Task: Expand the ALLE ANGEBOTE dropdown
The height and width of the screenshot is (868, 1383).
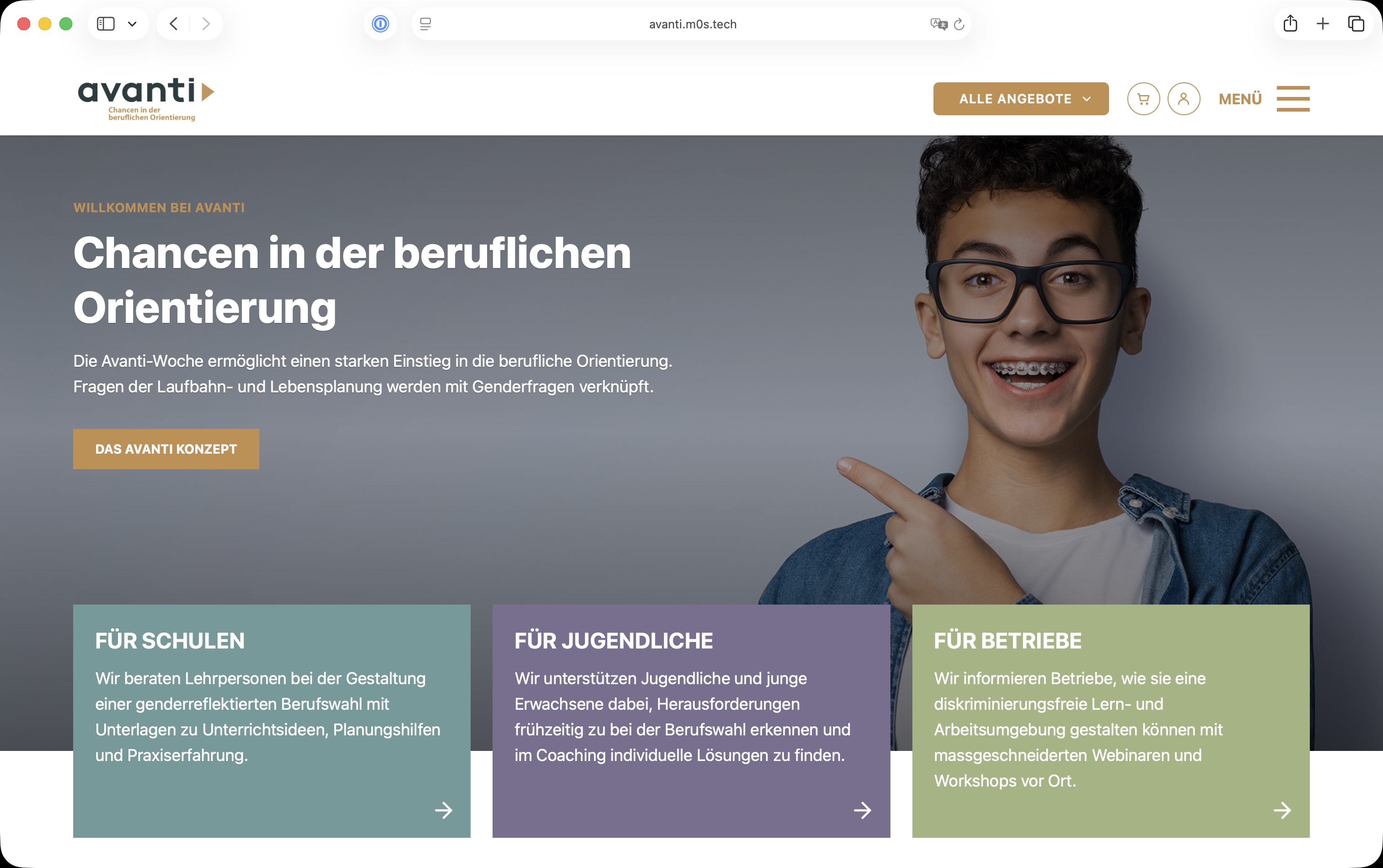Action: [1021, 99]
